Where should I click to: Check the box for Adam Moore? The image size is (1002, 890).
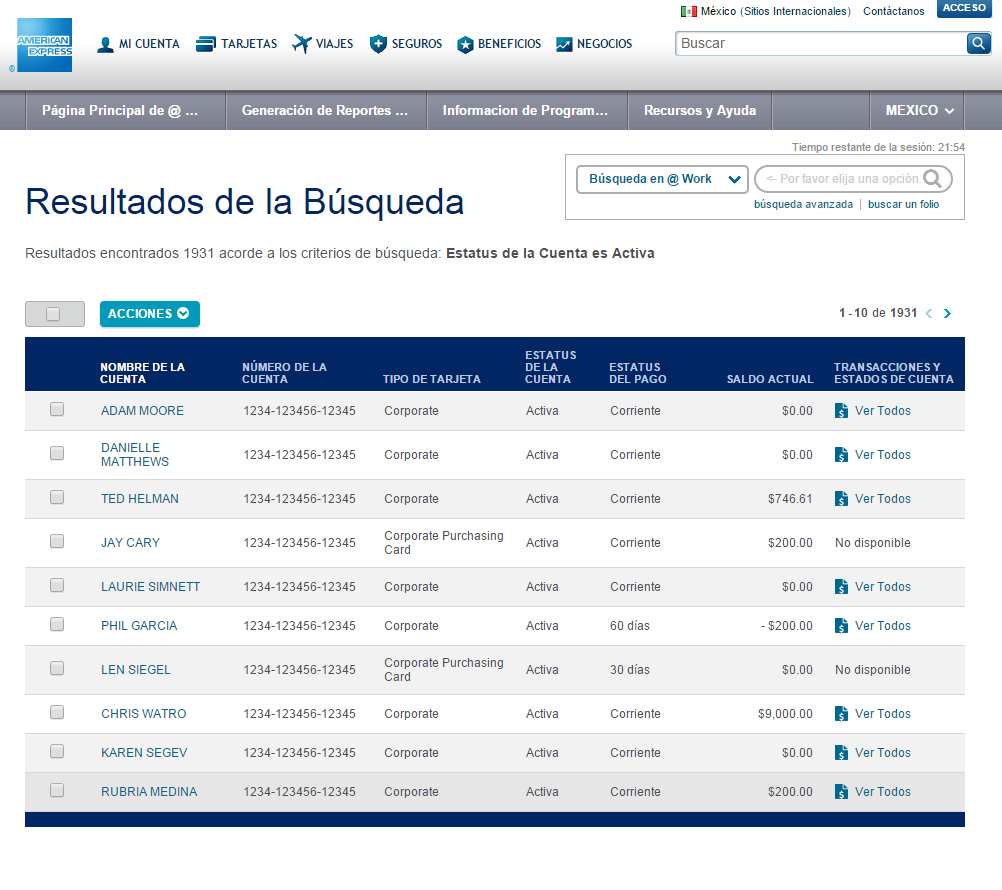(x=57, y=409)
